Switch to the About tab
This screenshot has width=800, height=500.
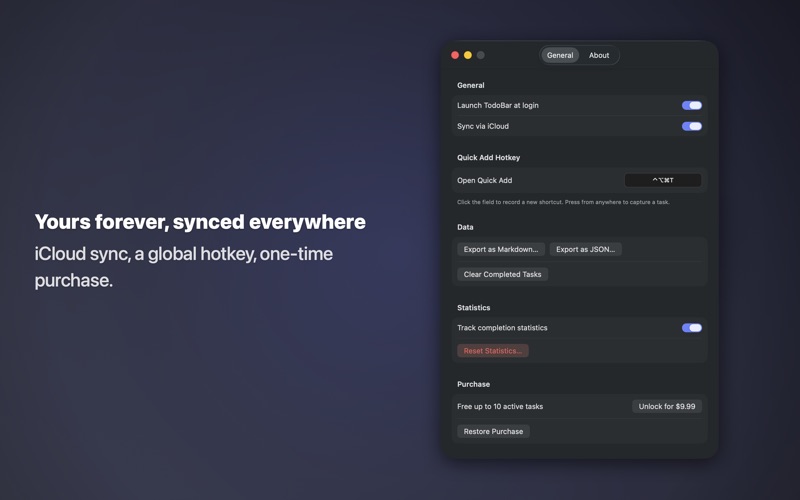point(599,55)
